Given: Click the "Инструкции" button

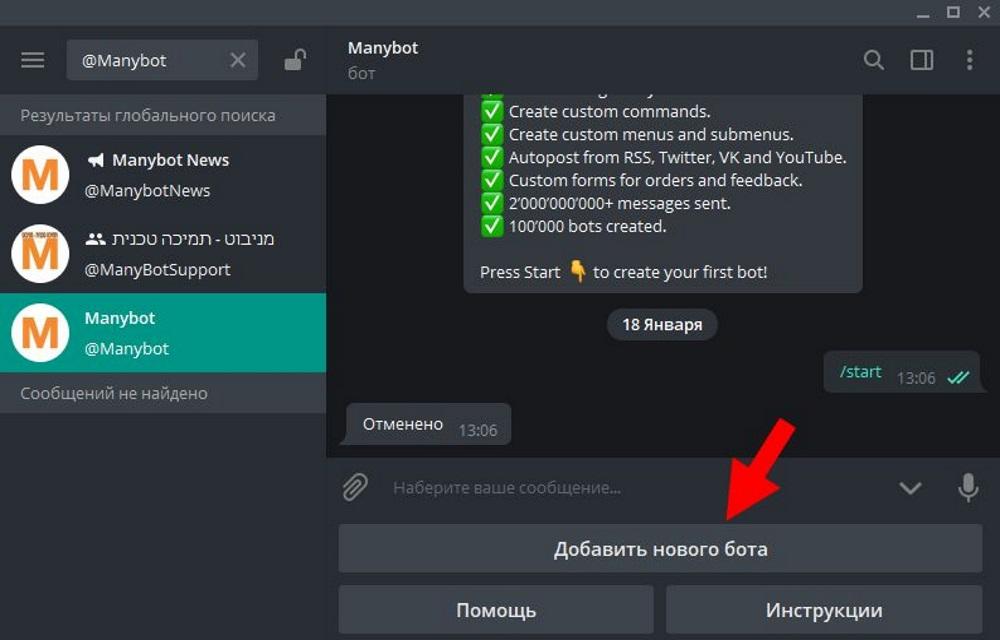Looking at the screenshot, I should pyautogui.click(x=824, y=610).
